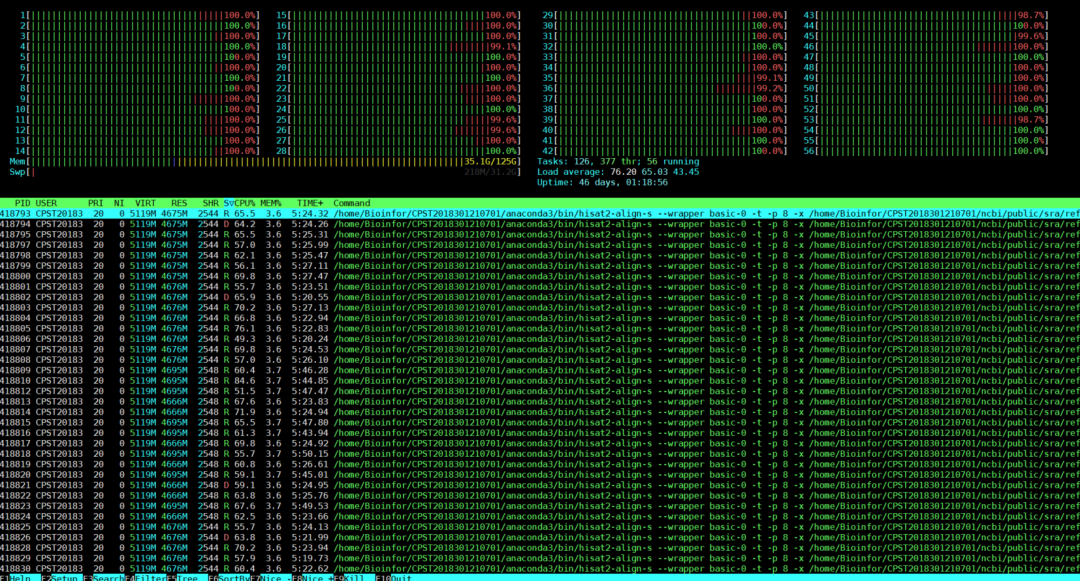This screenshot has width=1080, height=581.
Task: Open the F6 SortBy menu
Action: pyautogui.click(x=229, y=578)
